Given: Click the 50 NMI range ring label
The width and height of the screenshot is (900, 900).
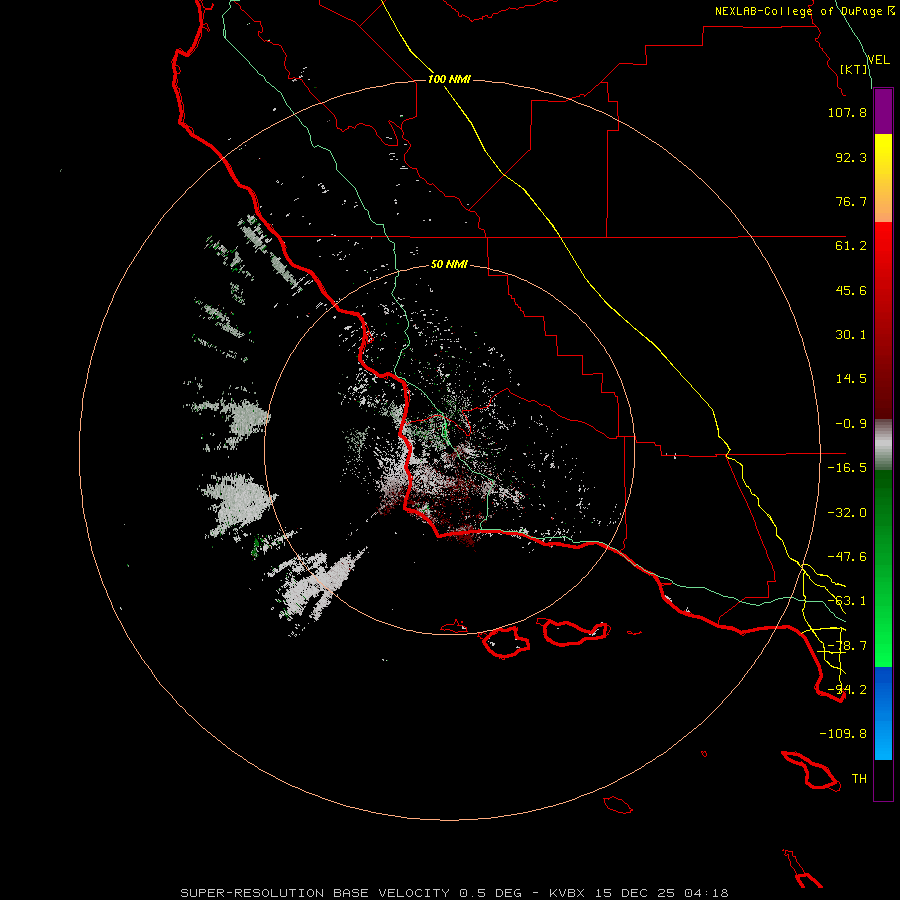Looking at the screenshot, I should (x=449, y=265).
